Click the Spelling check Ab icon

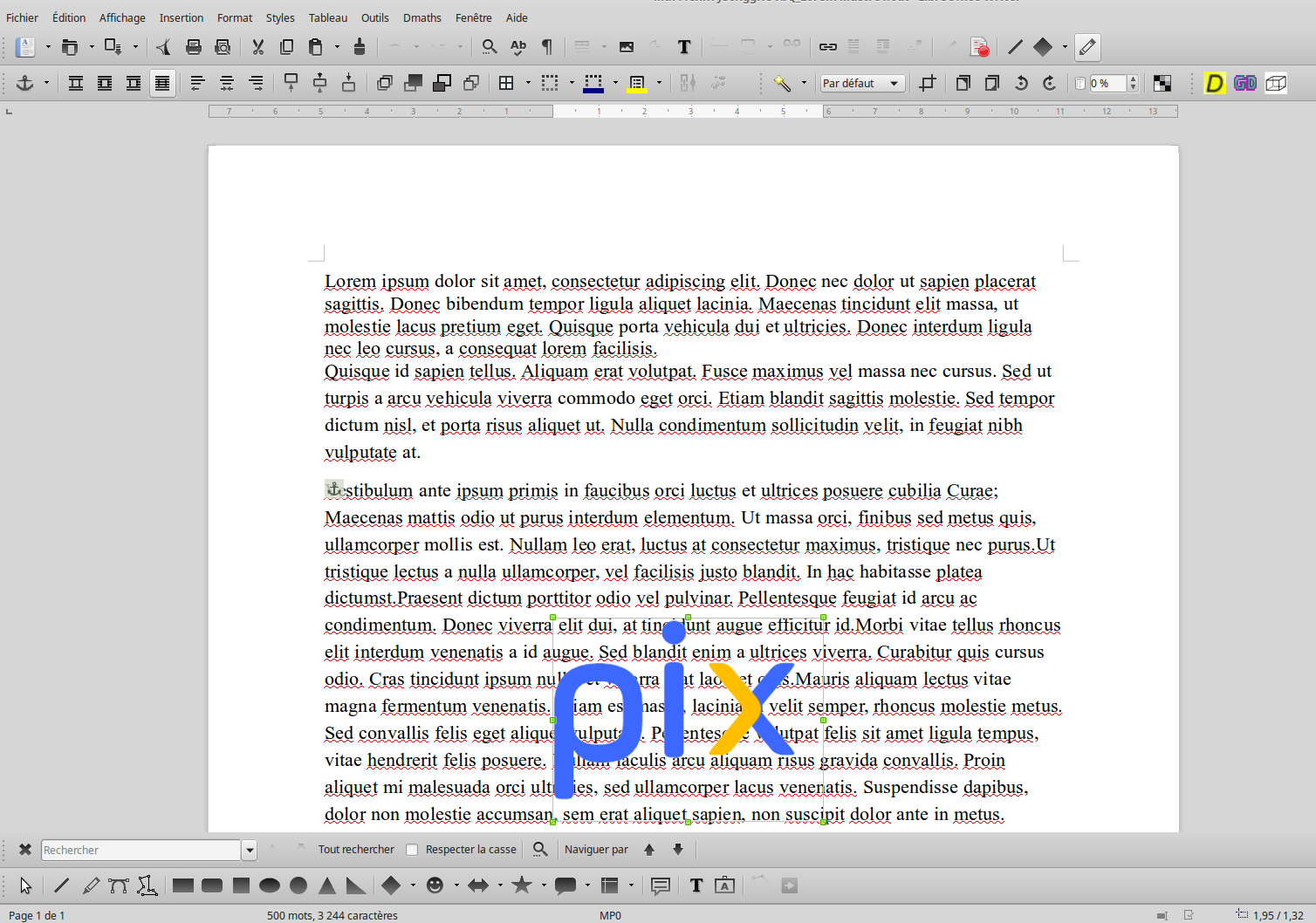click(518, 47)
